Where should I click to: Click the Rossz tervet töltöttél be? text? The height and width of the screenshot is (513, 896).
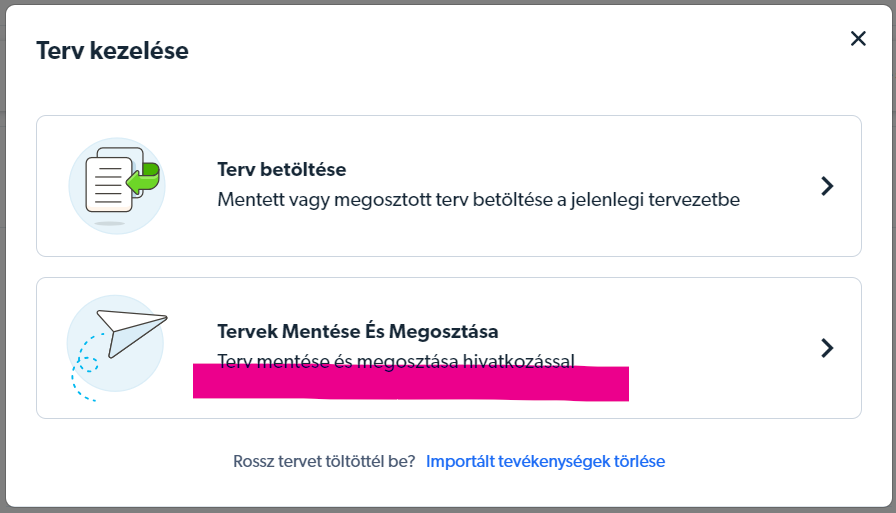click(324, 461)
